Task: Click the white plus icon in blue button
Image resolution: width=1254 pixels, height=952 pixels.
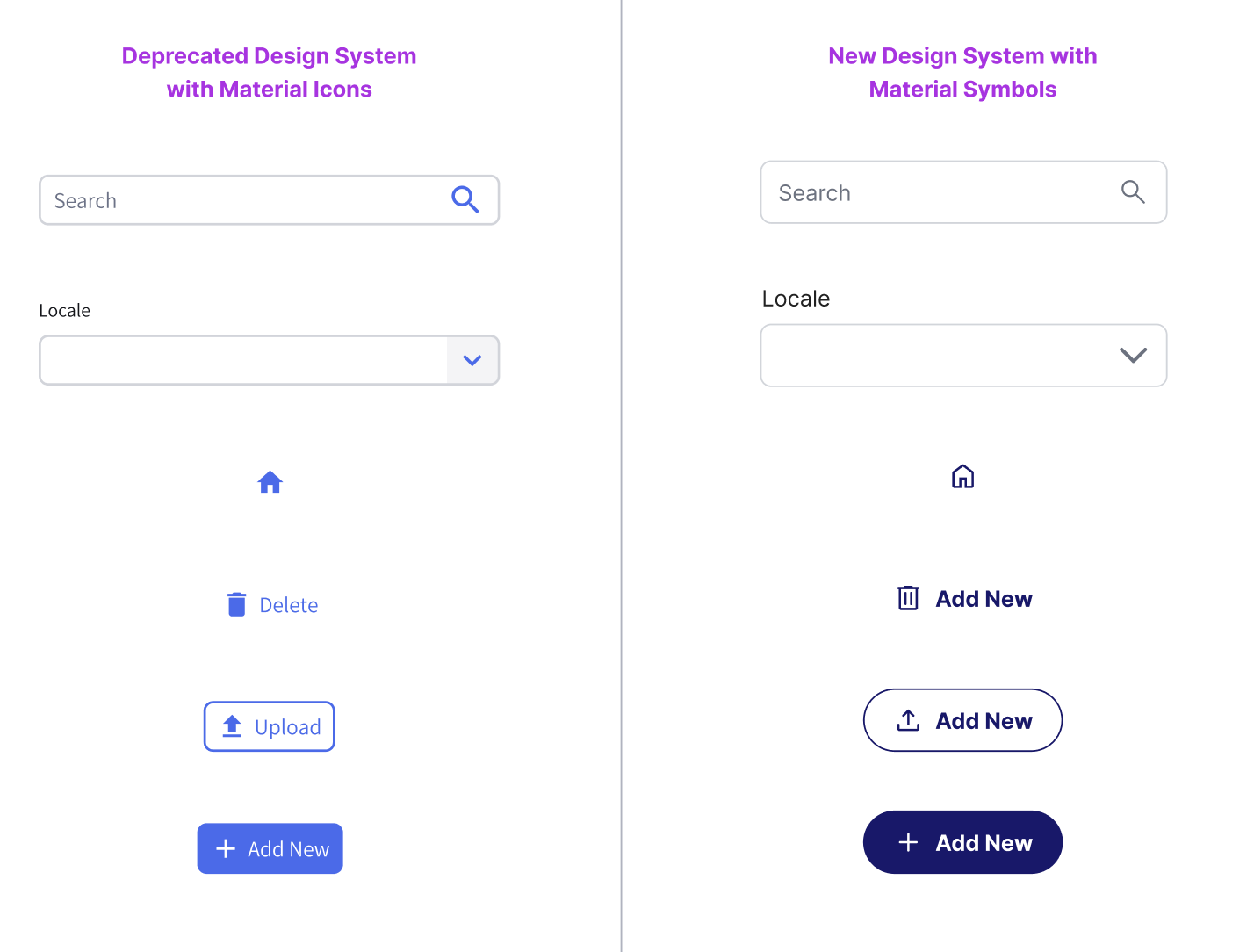Action: point(226,848)
